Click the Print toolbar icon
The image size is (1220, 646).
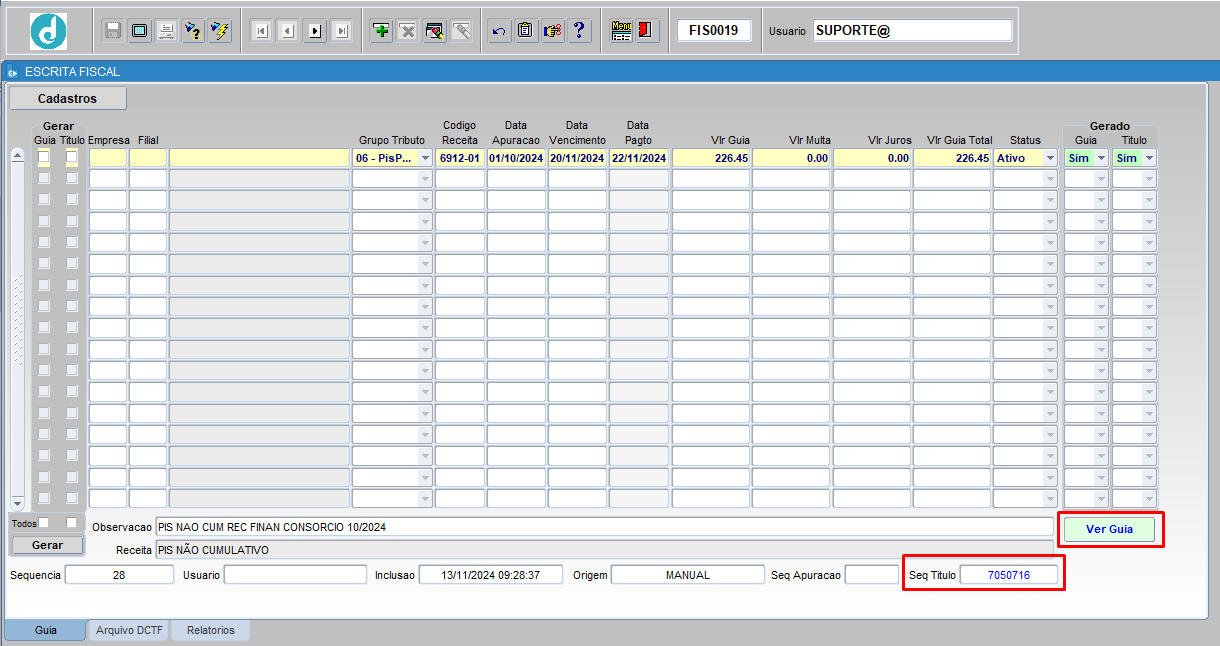point(166,31)
